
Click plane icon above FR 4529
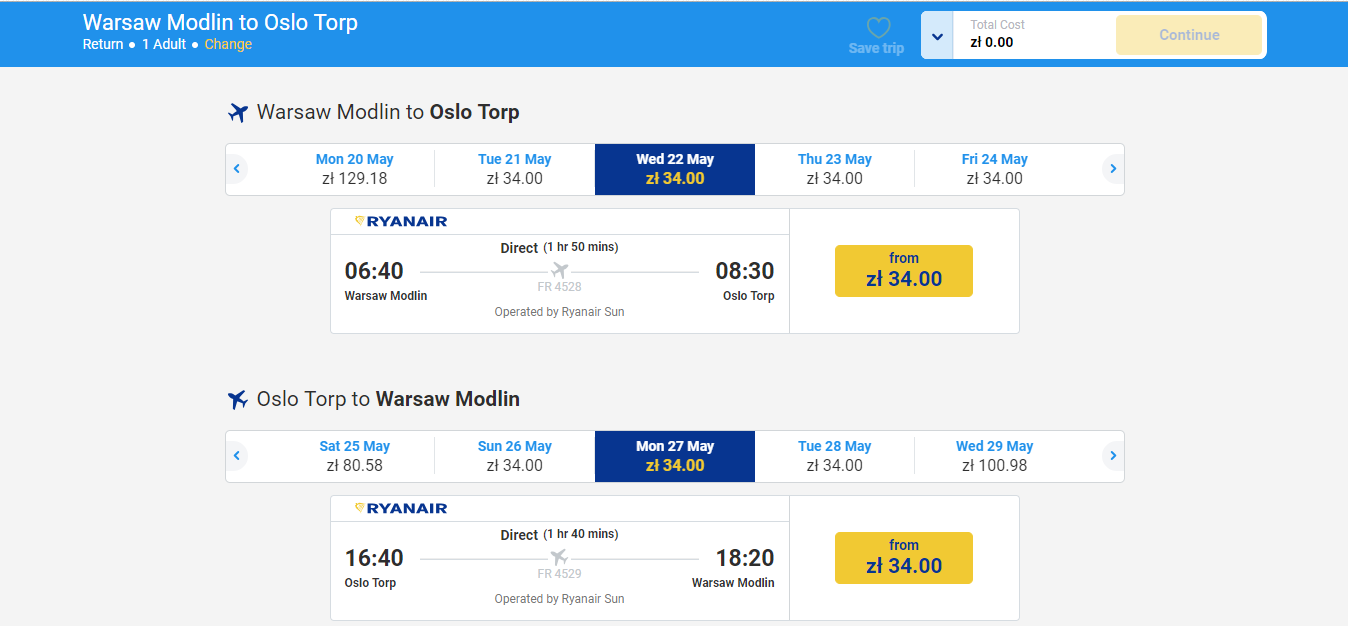pyautogui.click(x=559, y=558)
